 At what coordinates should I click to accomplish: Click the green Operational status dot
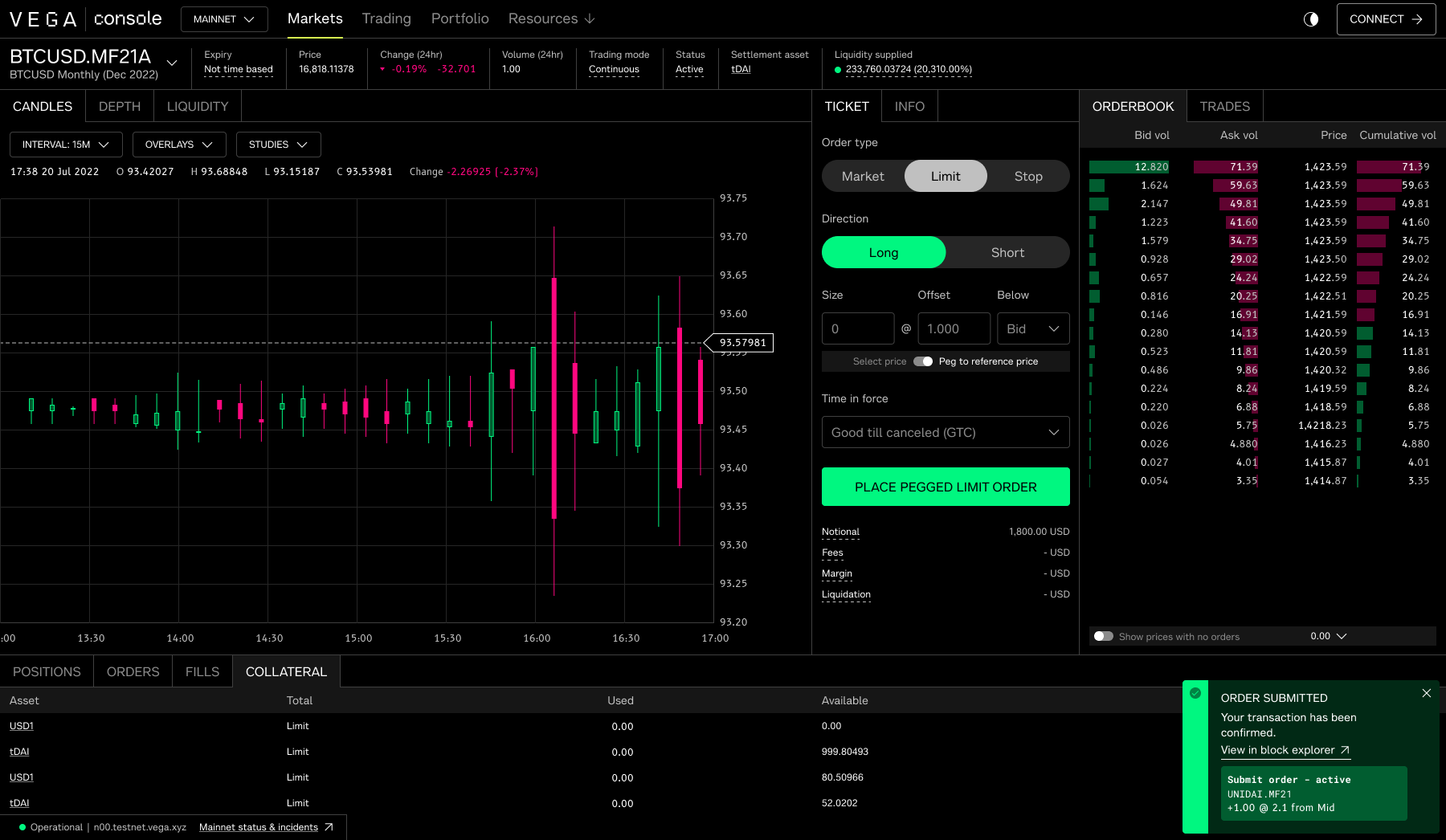(22, 827)
